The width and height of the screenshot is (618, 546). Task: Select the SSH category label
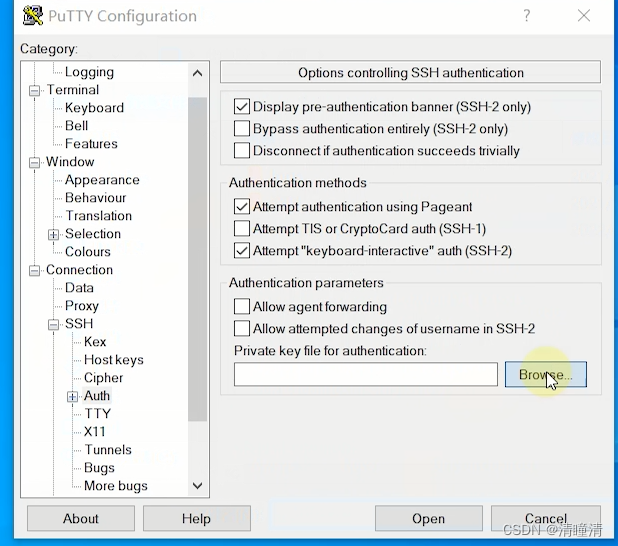click(79, 324)
